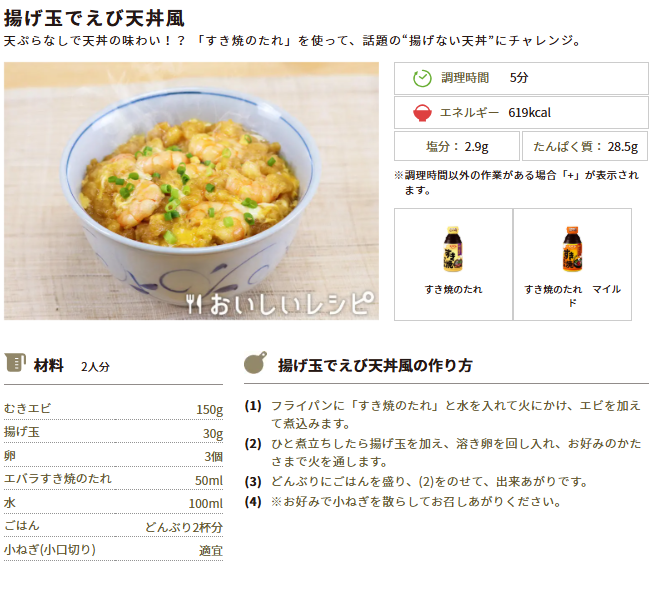Click the recipe title 揚げ玉でえび天丼風
This screenshot has width=658, height=592.
point(94,18)
